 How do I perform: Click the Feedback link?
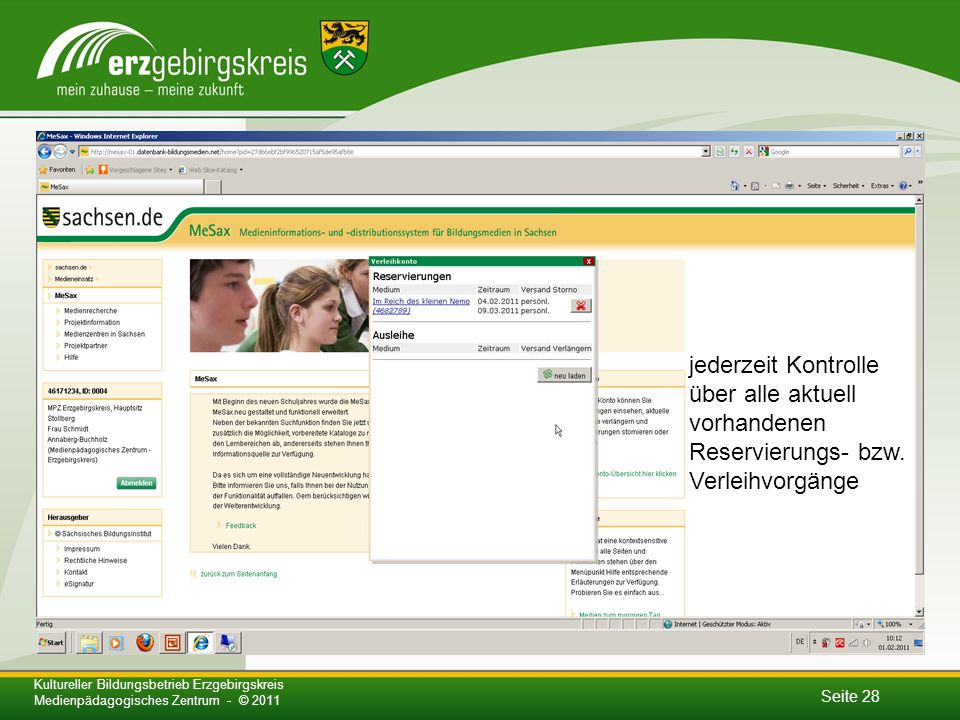(x=241, y=526)
